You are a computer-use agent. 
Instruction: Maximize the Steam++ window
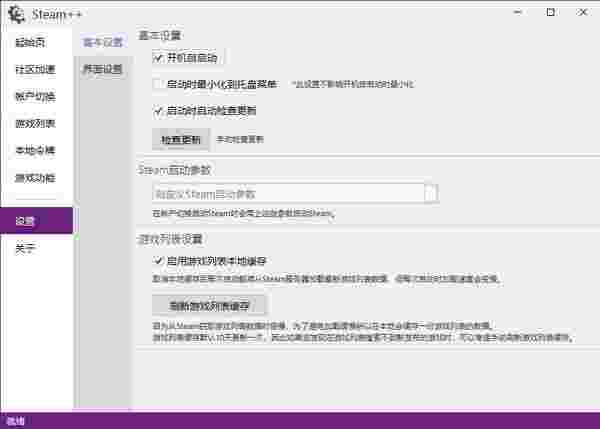550,12
